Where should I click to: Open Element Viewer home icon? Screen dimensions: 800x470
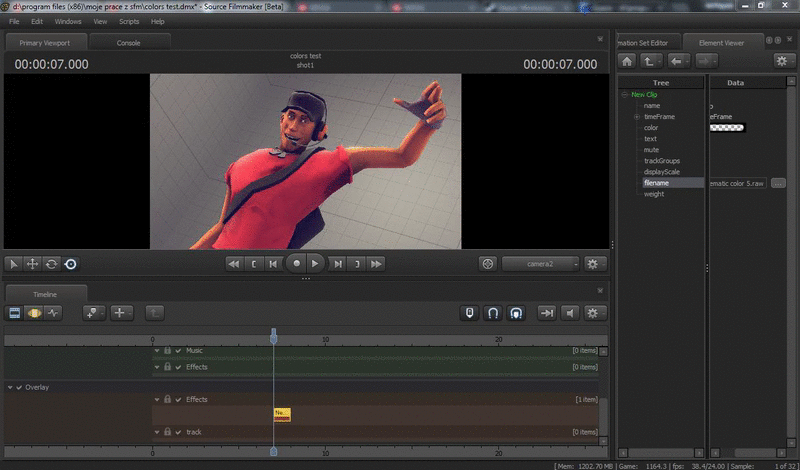click(627, 61)
